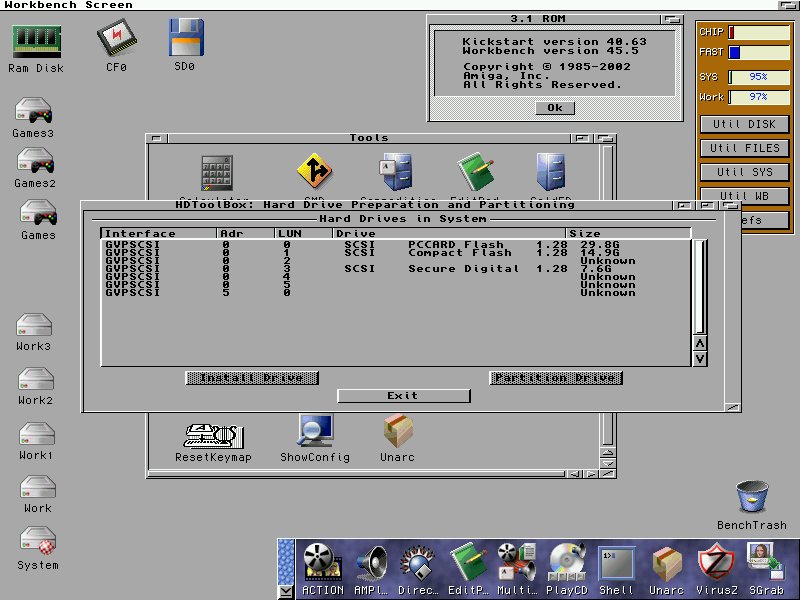Click the Size column header

pyautogui.click(x=629, y=234)
